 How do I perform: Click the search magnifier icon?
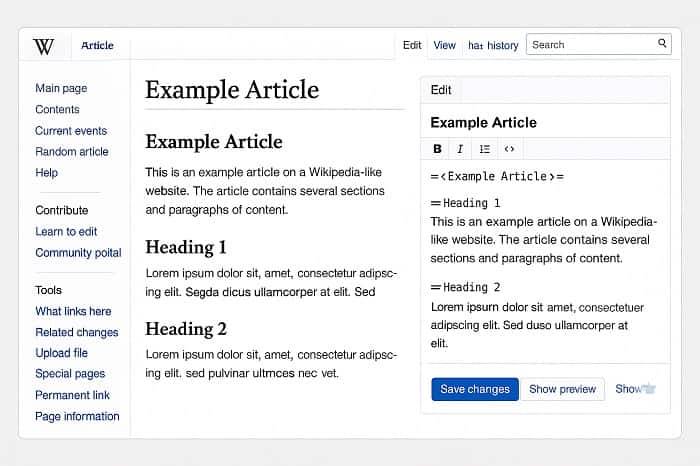(x=662, y=44)
